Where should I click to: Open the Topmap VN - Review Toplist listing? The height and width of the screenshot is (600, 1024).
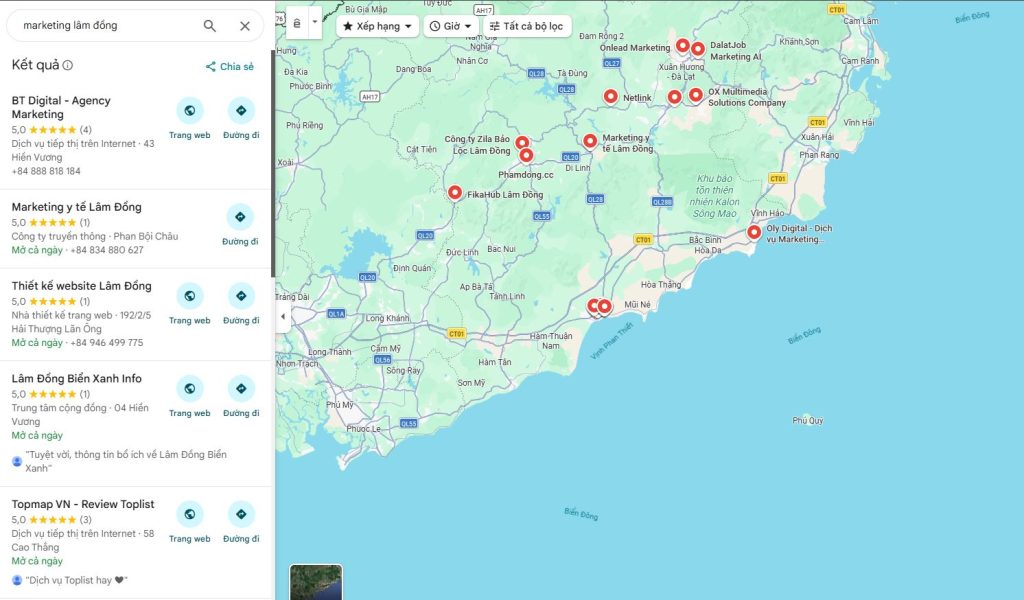83,504
